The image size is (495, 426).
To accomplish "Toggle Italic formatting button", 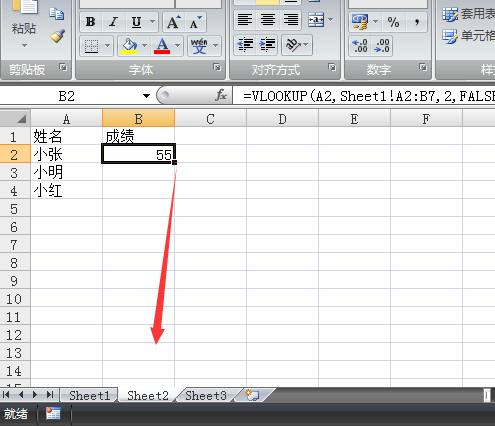I will pyautogui.click(x=113, y=22).
